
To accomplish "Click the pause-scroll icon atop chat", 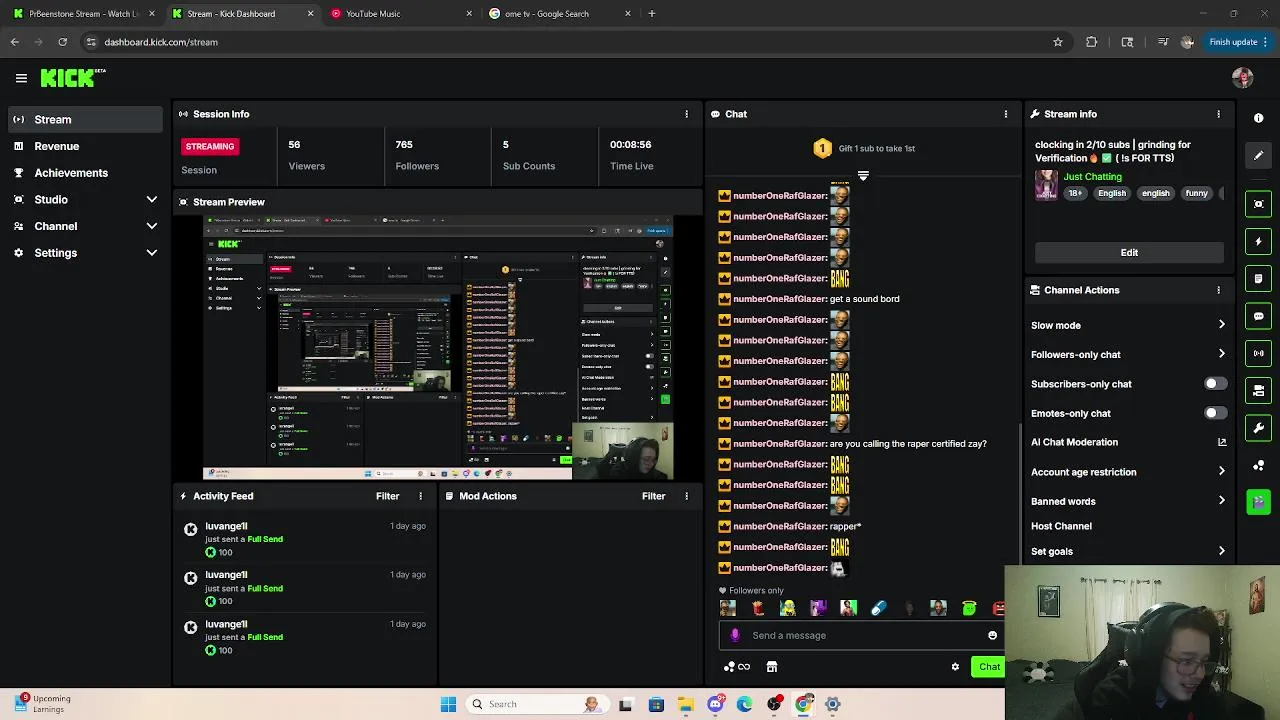I will pos(863,176).
